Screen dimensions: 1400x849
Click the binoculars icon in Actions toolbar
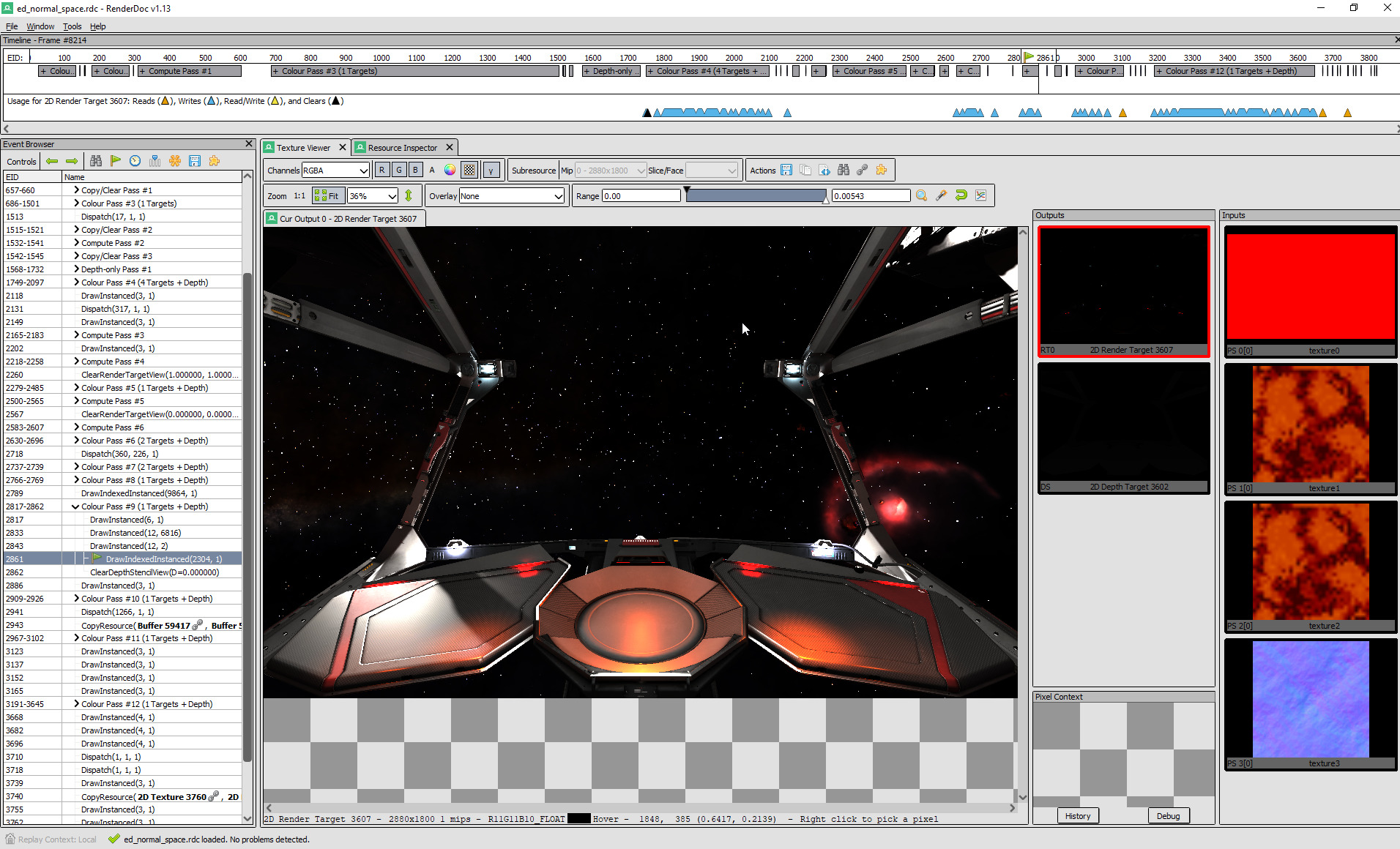point(844,170)
